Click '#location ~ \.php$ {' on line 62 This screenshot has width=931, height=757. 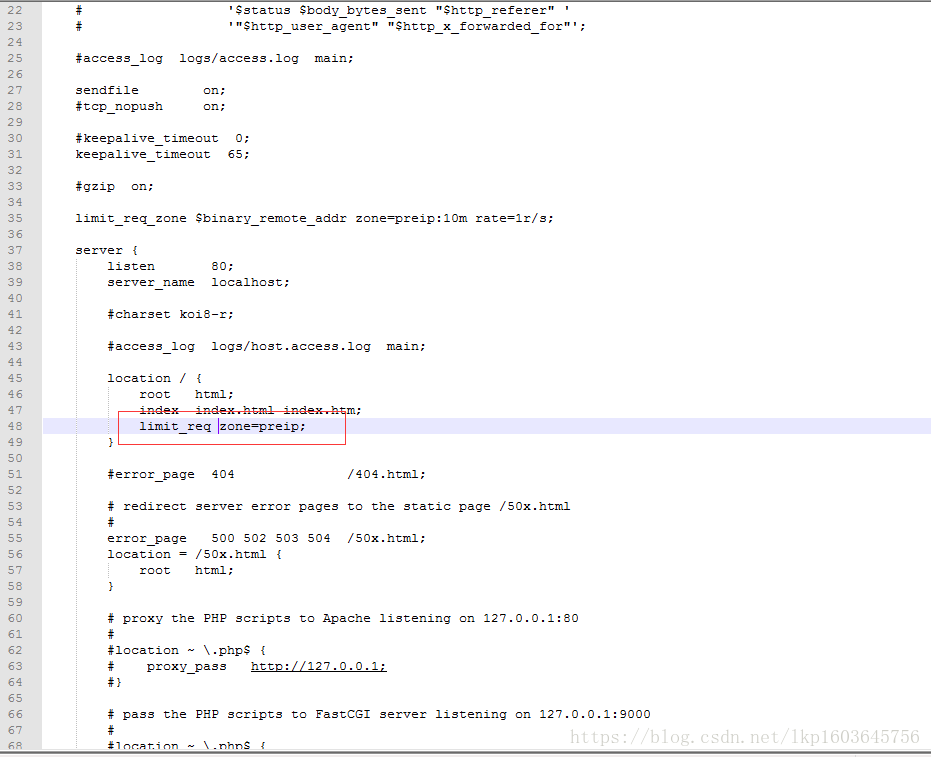tap(186, 650)
